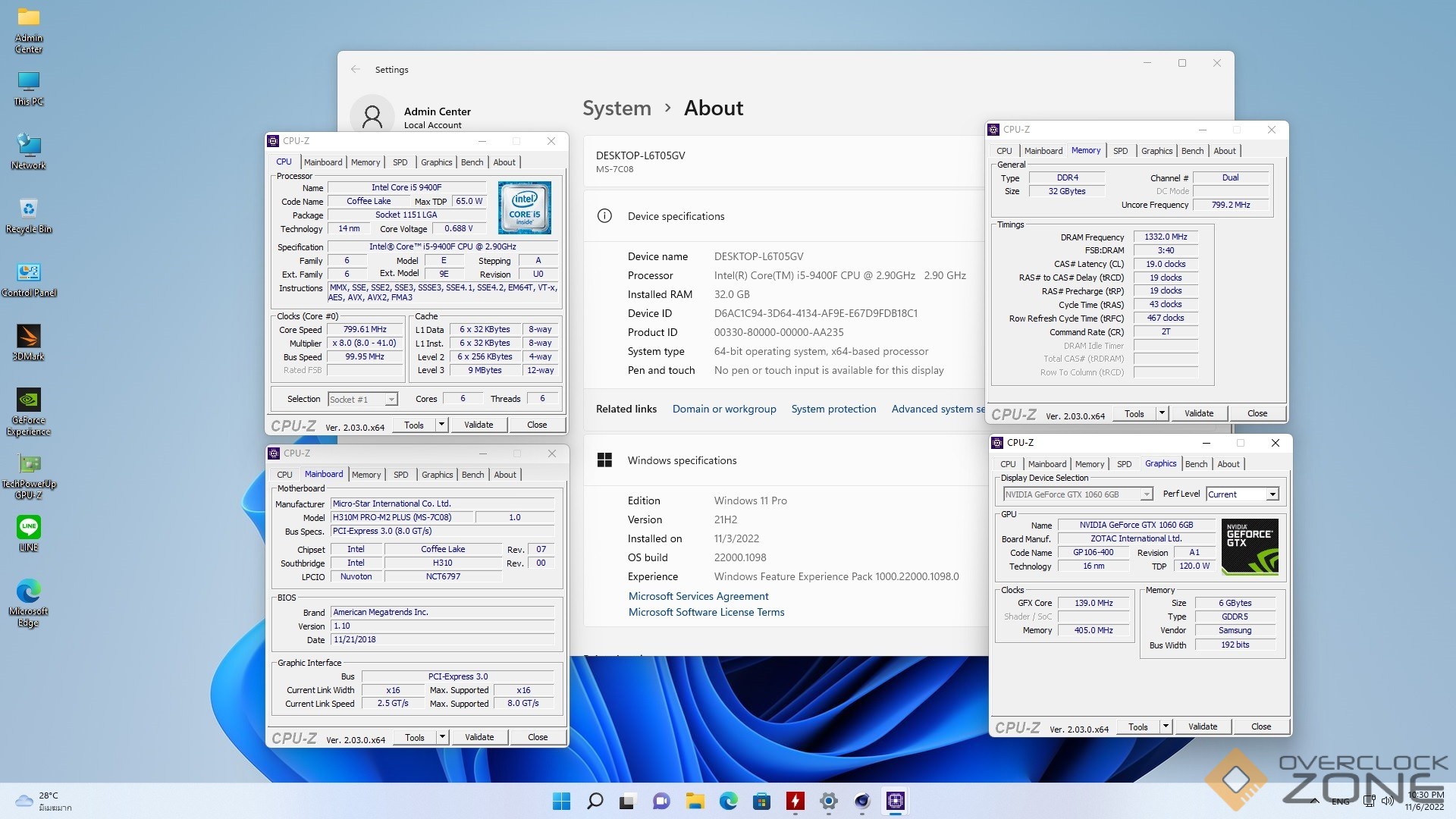
Task: Click the Settings back arrow
Action: (x=356, y=69)
